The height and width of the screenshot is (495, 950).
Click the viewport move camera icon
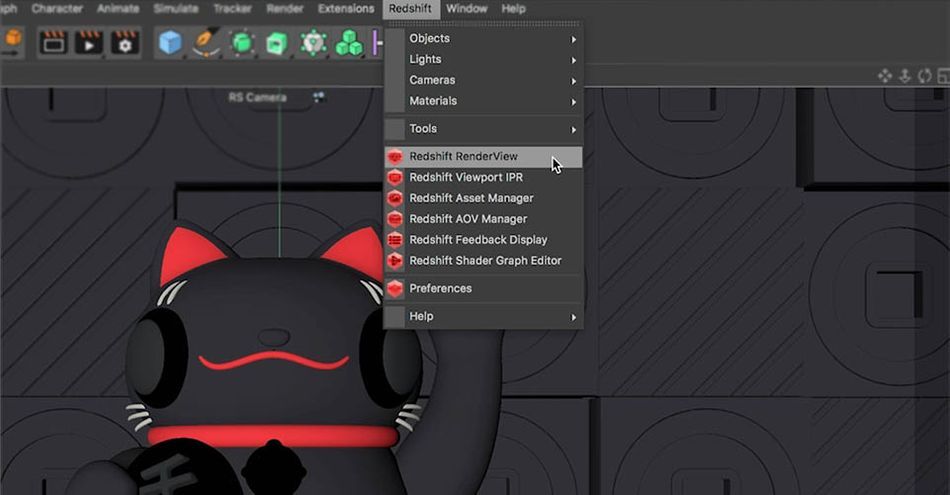click(x=885, y=76)
